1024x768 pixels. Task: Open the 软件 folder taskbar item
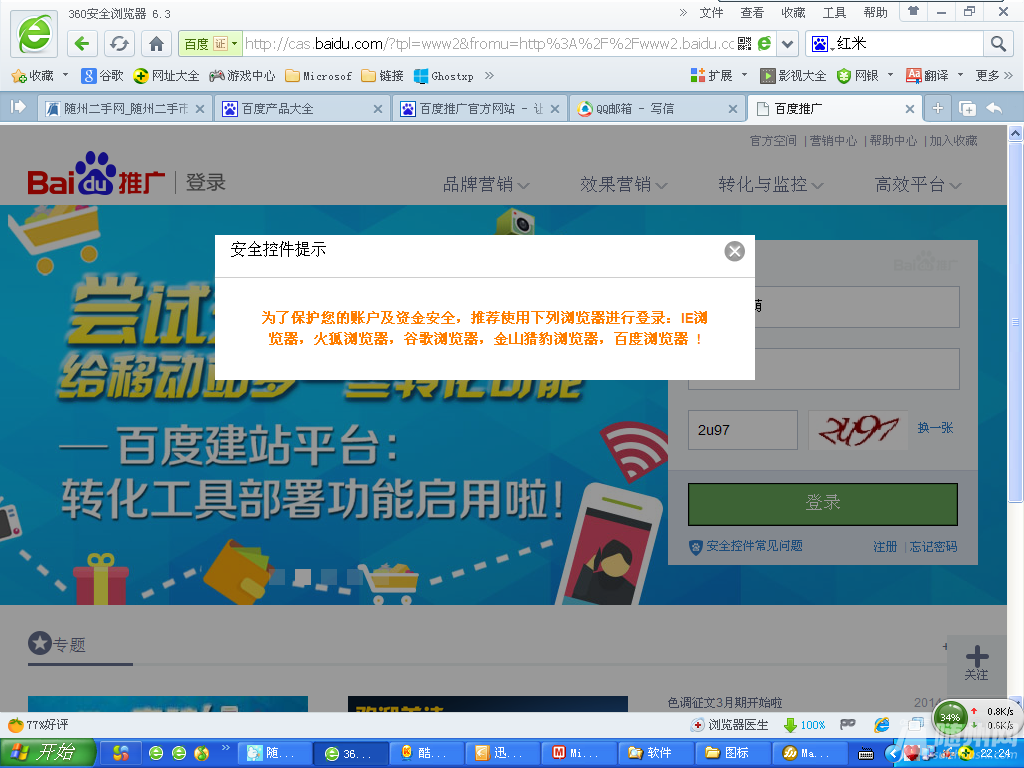point(656,753)
